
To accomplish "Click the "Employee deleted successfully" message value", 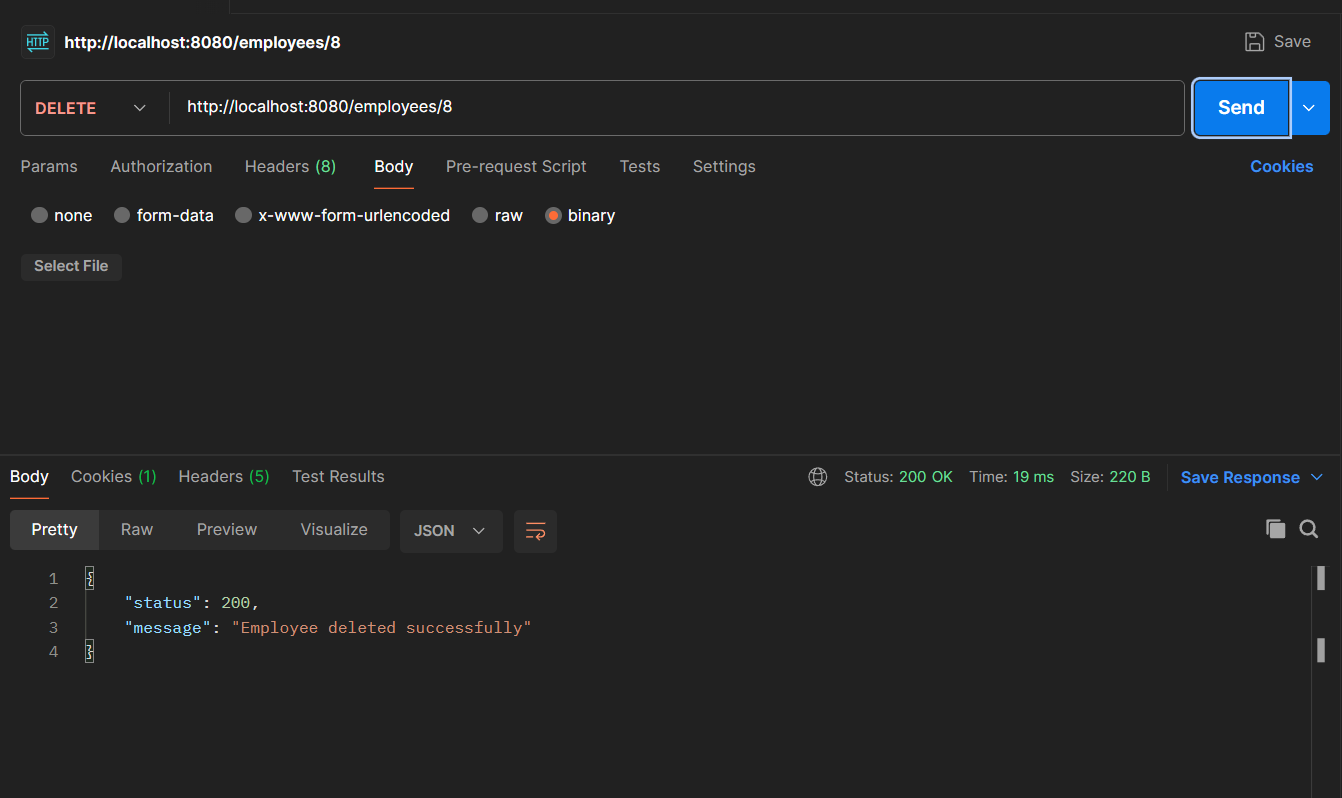I will click(x=382, y=628).
